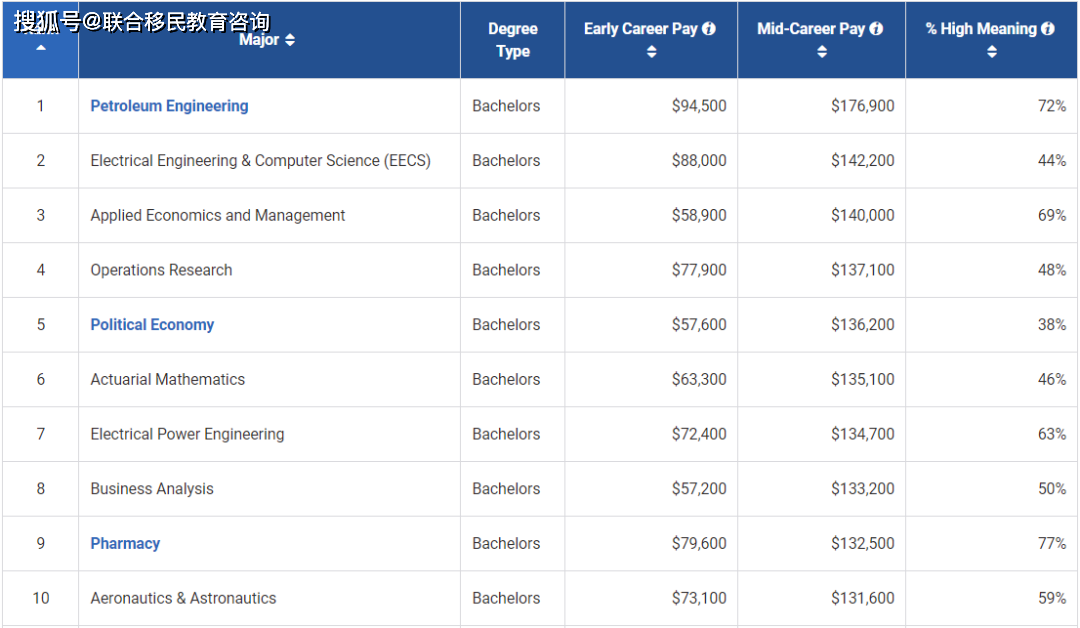The width and height of the screenshot is (1080, 628).
Task: Click the 44% high meaning value
Action: coord(1052,160)
